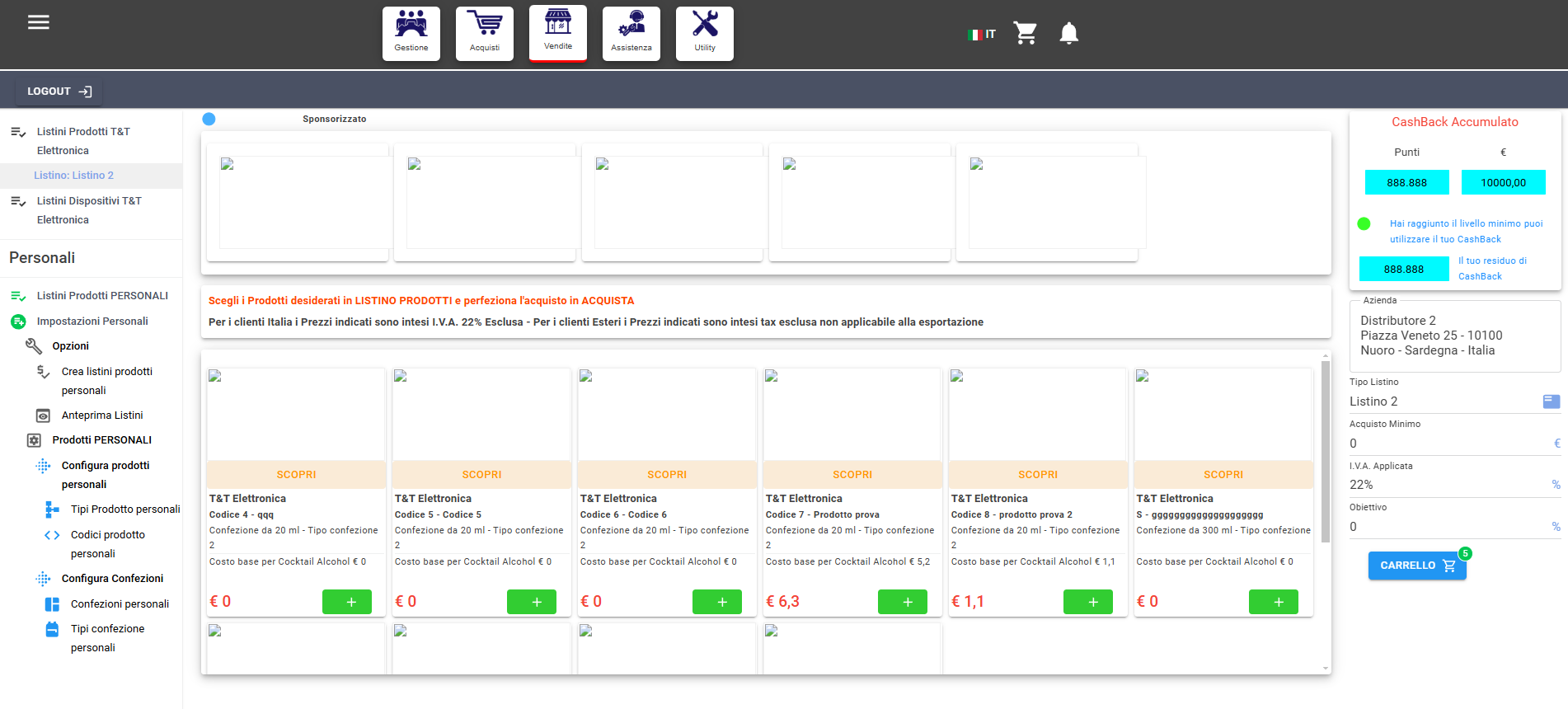Click the Prodotti PERSONALI gear icon
This screenshot has height=709, width=1568.
click(34, 440)
